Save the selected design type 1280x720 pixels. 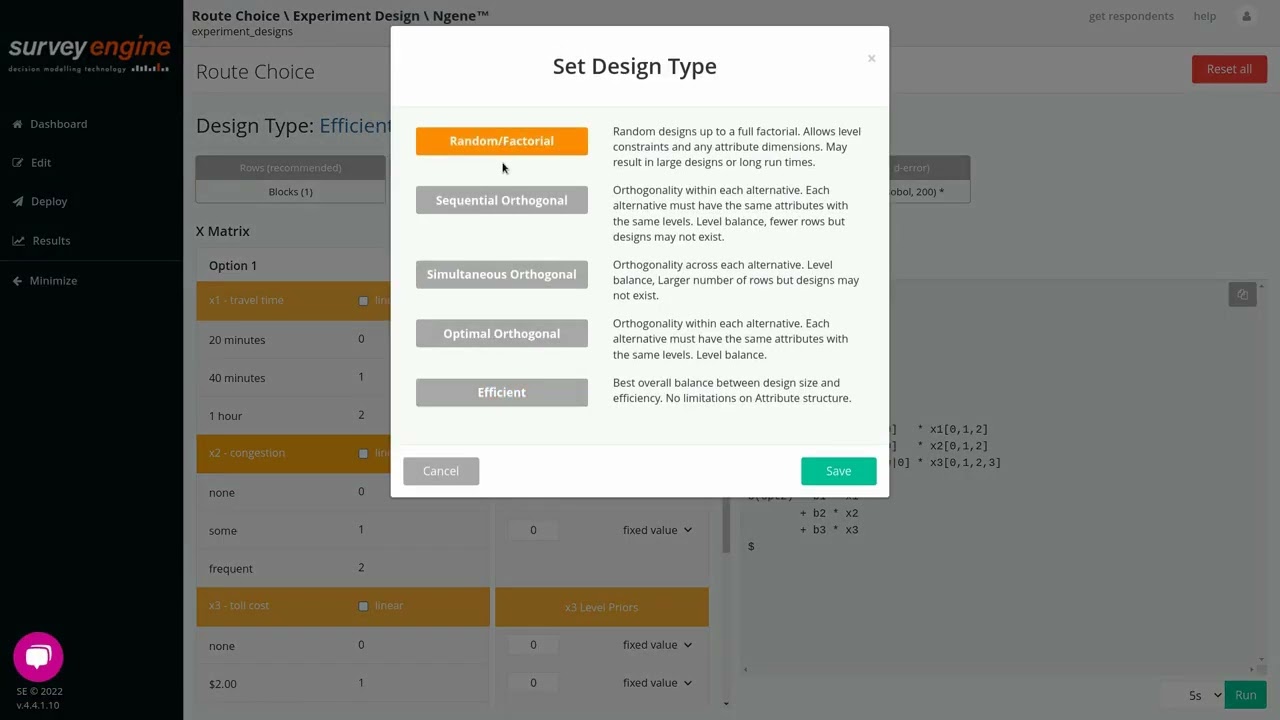(x=838, y=471)
